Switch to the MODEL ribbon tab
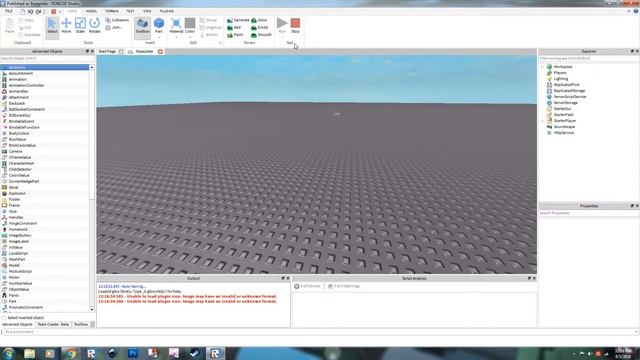This screenshot has height=360, width=640. click(x=91, y=11)
